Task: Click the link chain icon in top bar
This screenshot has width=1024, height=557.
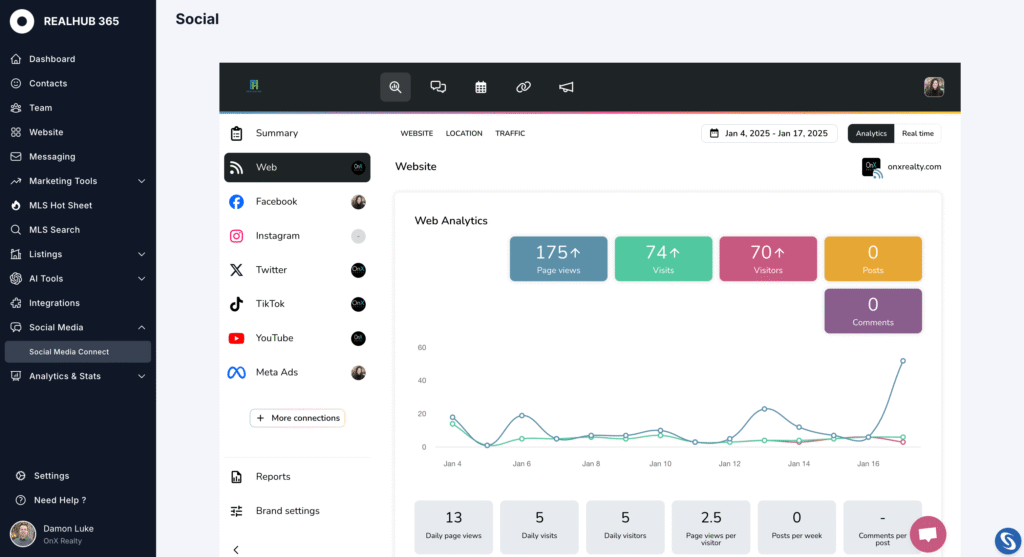Action: 523,87
